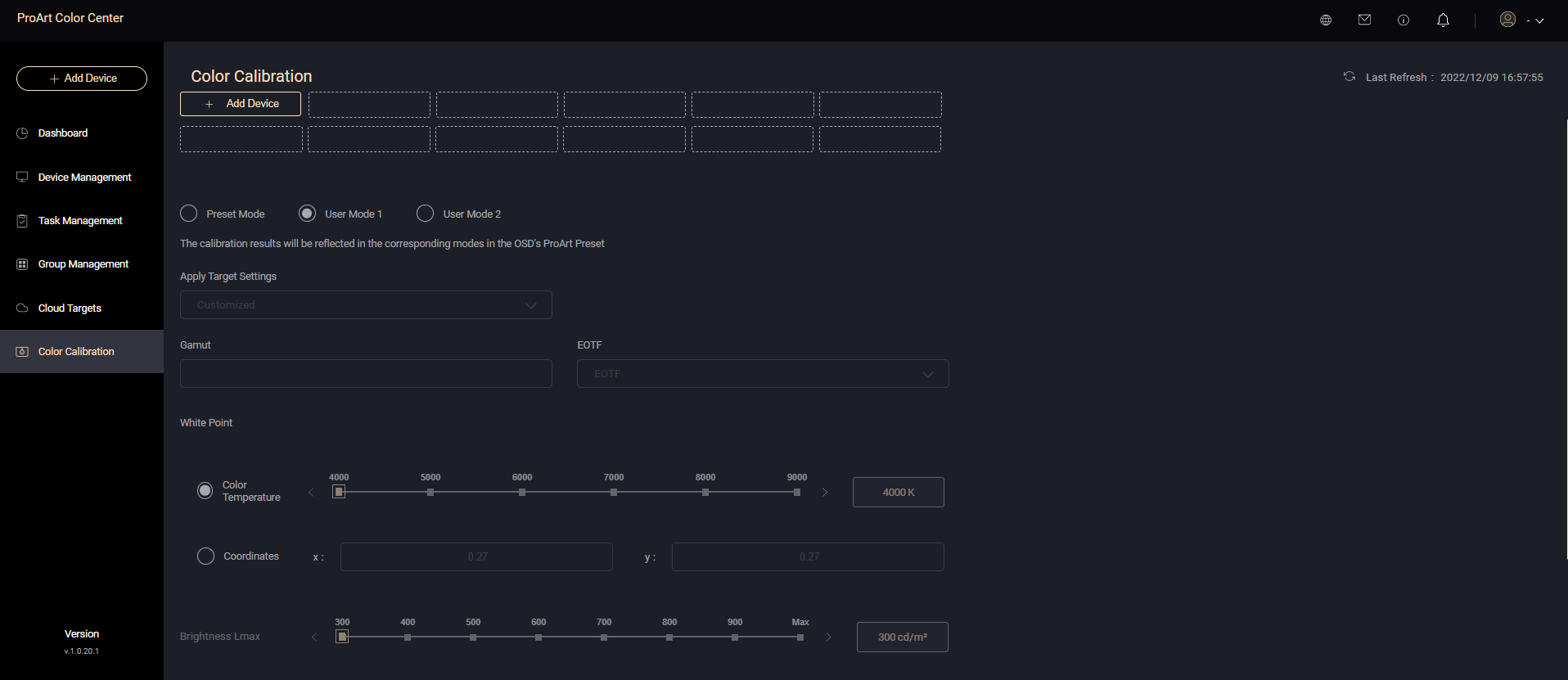Set brightness slider to 900
Image resolution: width=1568 pixels, height=680 pixels.
pyautogui.click(x=735, y=637)
